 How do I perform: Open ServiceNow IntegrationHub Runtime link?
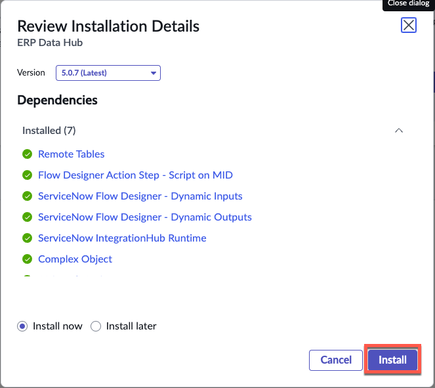pos(122,238)
